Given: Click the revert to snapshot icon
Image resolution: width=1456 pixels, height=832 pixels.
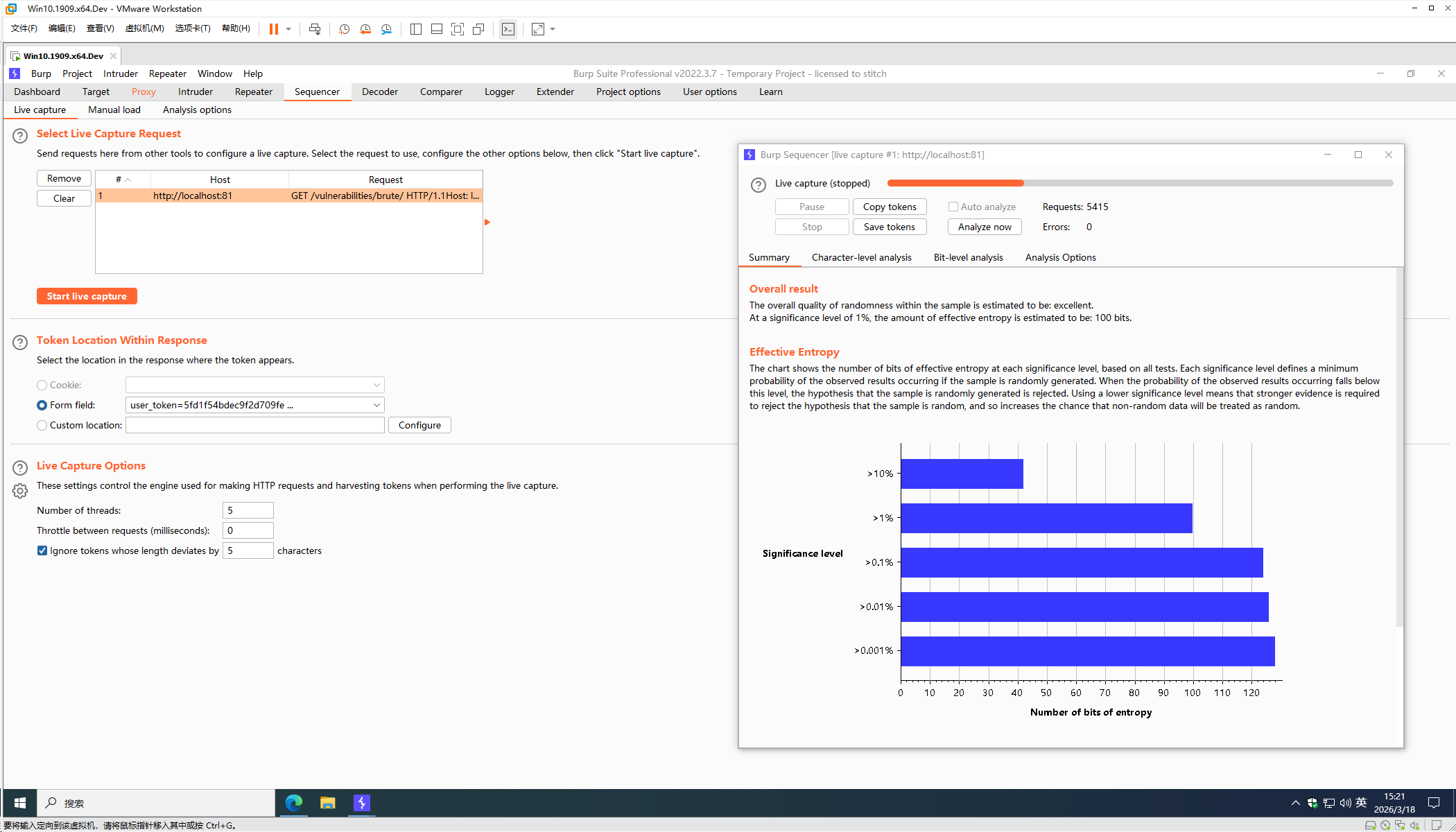Looking at the screenshot, I should (365, 29).
